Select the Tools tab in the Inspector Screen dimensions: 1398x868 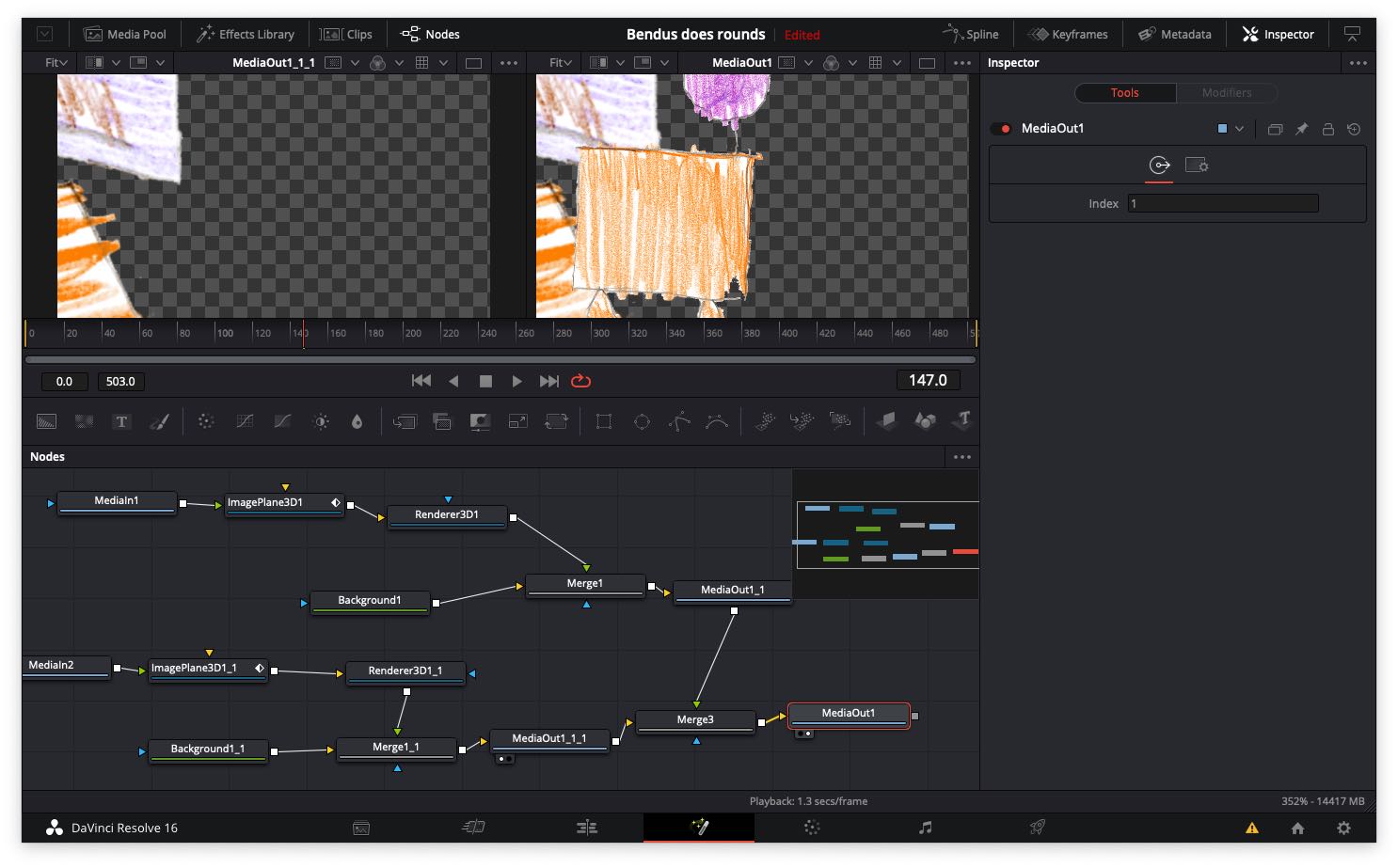coord(1125,93)
